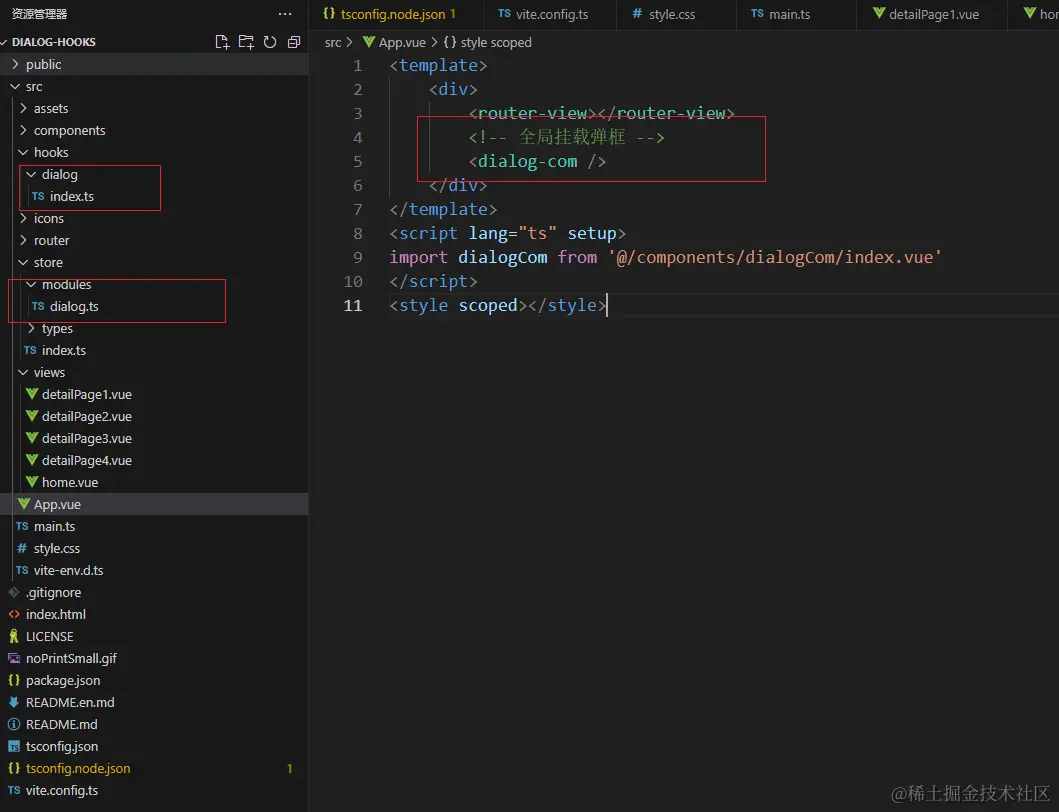Screen dimensions: 1059x812
Task: Expand the types folder
Action: click(x=154, y=328)
